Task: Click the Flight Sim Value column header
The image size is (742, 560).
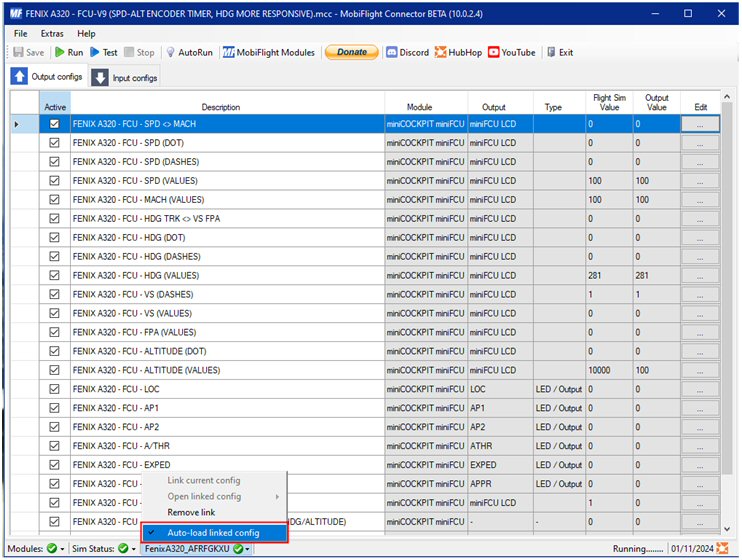Action: tap(609, 102)
